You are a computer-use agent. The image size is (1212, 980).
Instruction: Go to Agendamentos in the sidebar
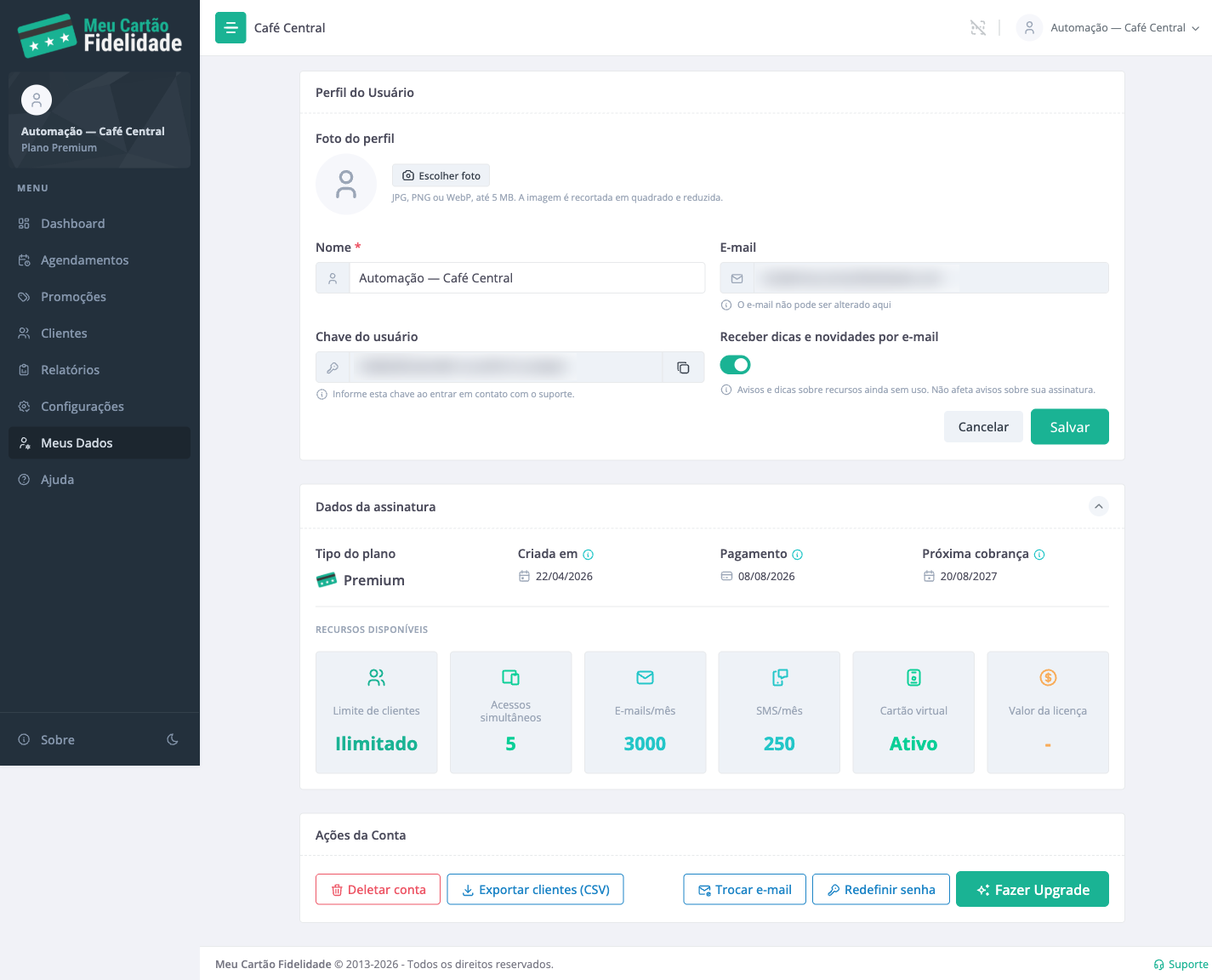[x=100, y=260]
